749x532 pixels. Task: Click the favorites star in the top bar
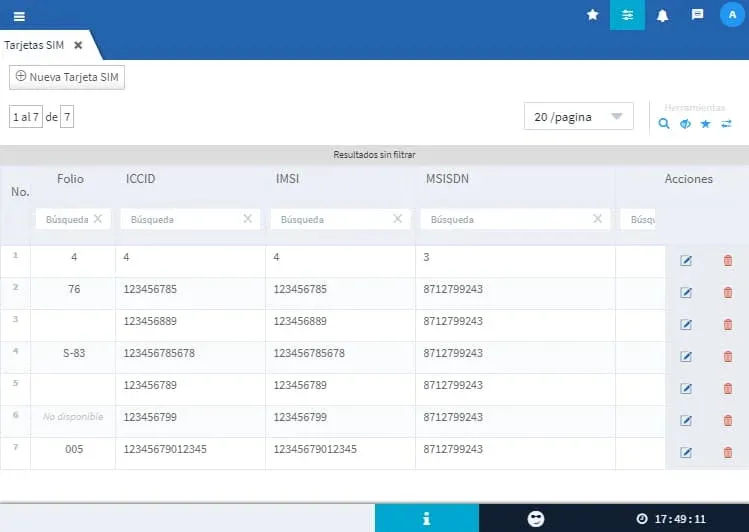(592, 15)
